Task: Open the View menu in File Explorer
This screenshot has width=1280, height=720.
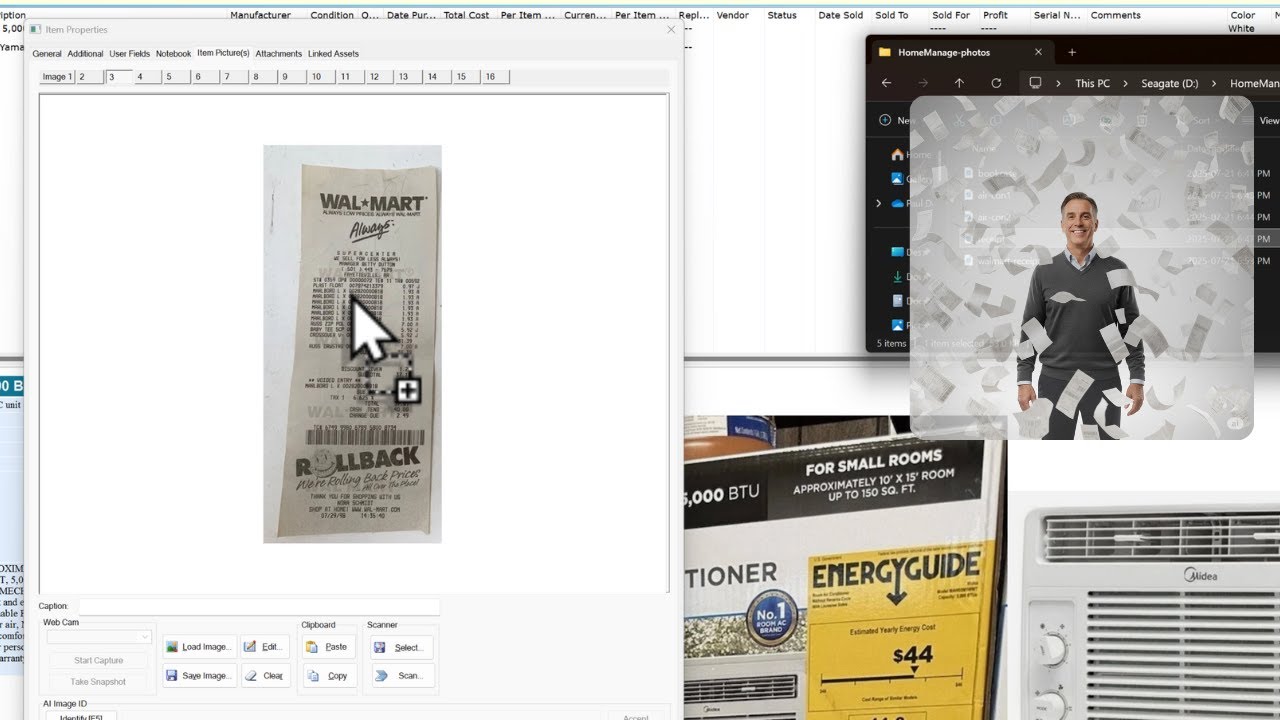Action: point(1269,120)
